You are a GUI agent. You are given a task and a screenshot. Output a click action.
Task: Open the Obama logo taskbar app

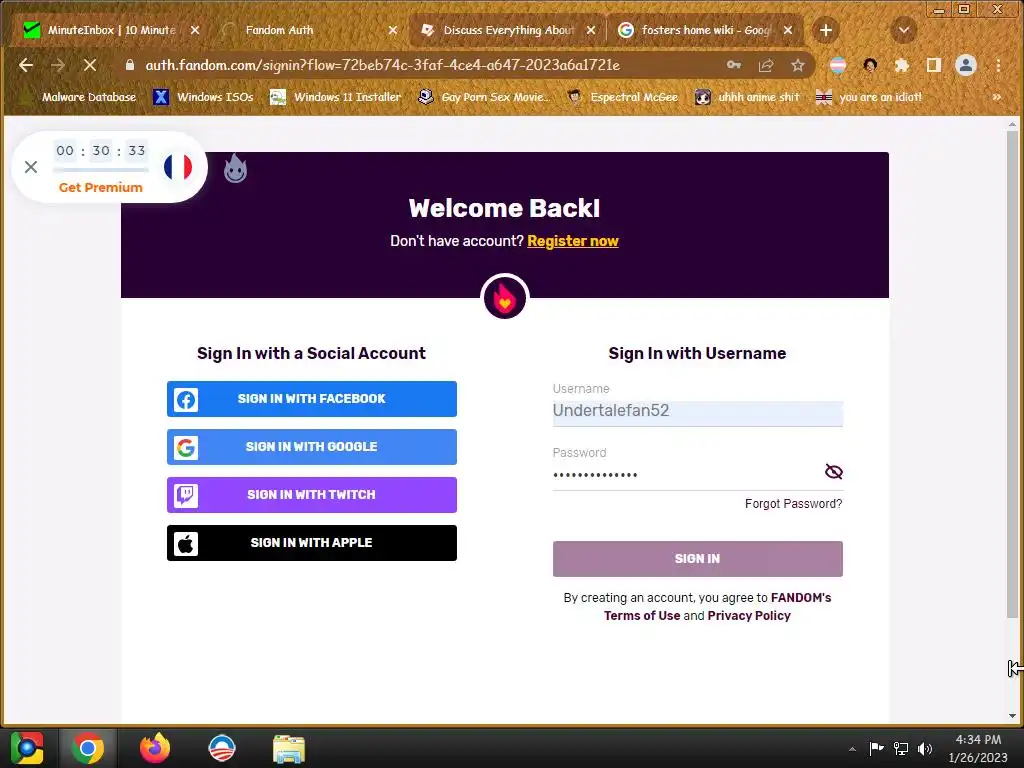click(x=221, y=748)
